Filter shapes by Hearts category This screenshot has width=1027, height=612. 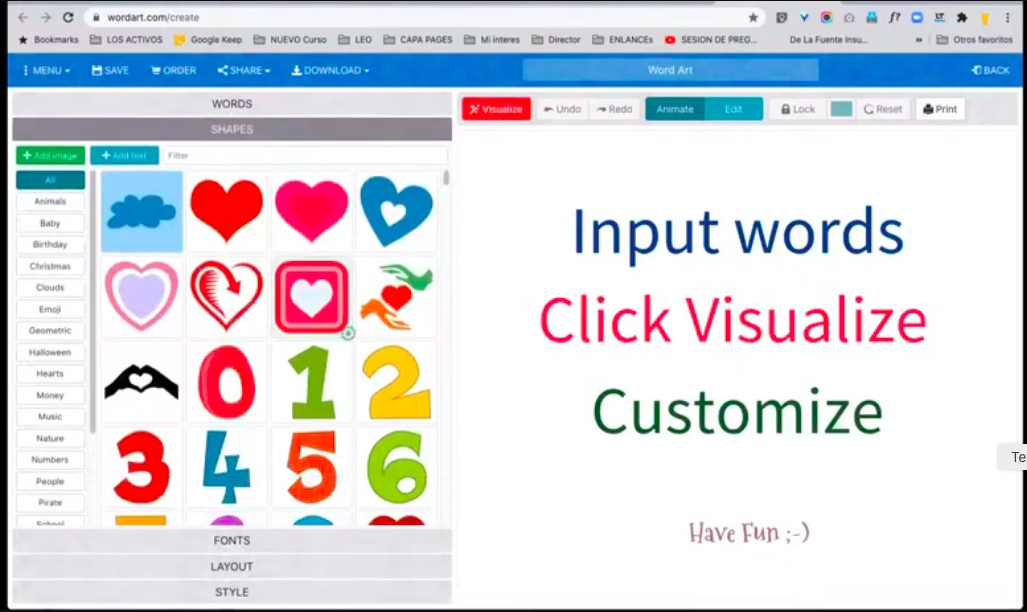pos(50,374)
